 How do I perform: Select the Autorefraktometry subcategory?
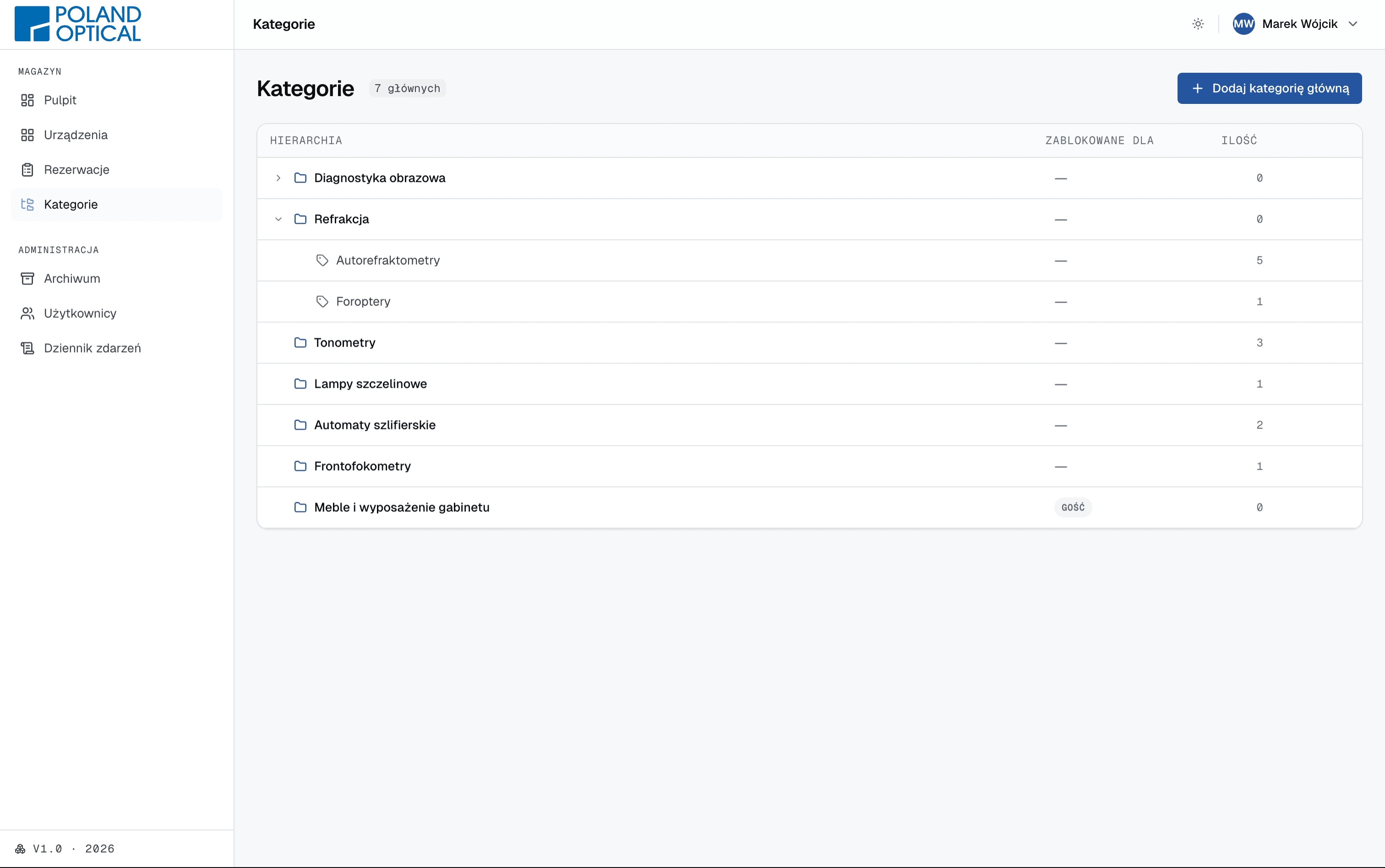click(388, 260)
